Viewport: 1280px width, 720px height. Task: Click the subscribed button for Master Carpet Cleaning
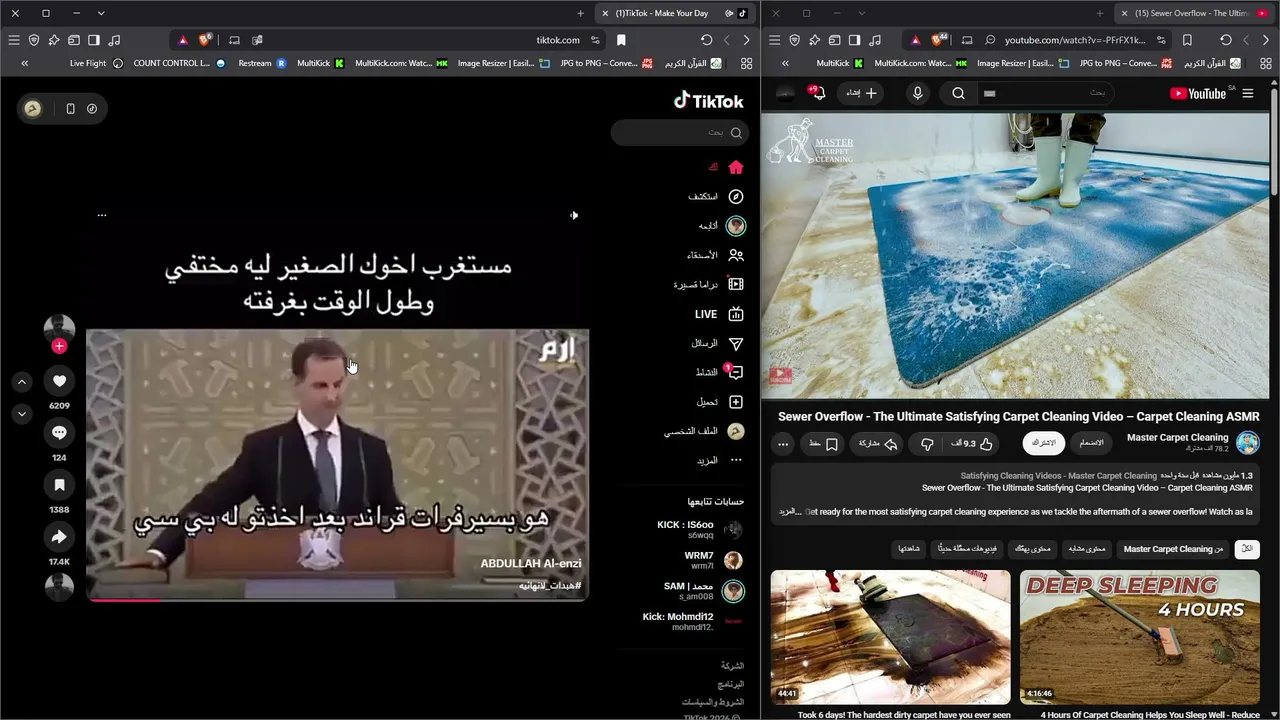point(1043,443)
